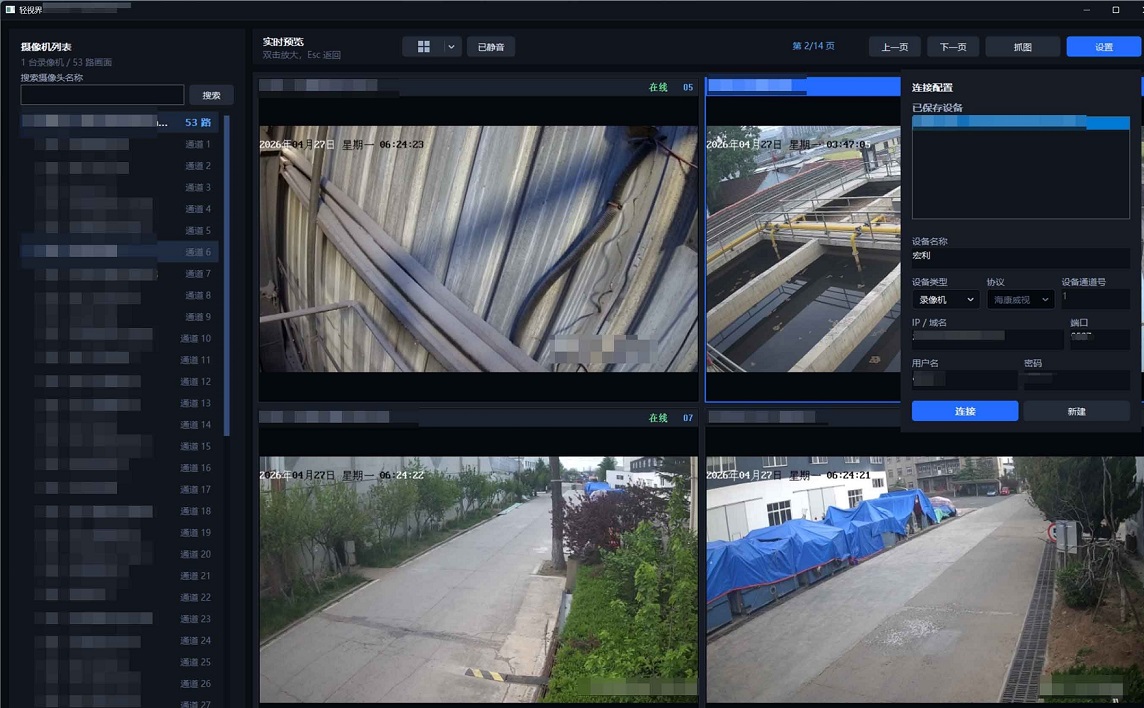Select 通道 21 in camera list
Screen dimensions: 1144x708
pos(120,576)
